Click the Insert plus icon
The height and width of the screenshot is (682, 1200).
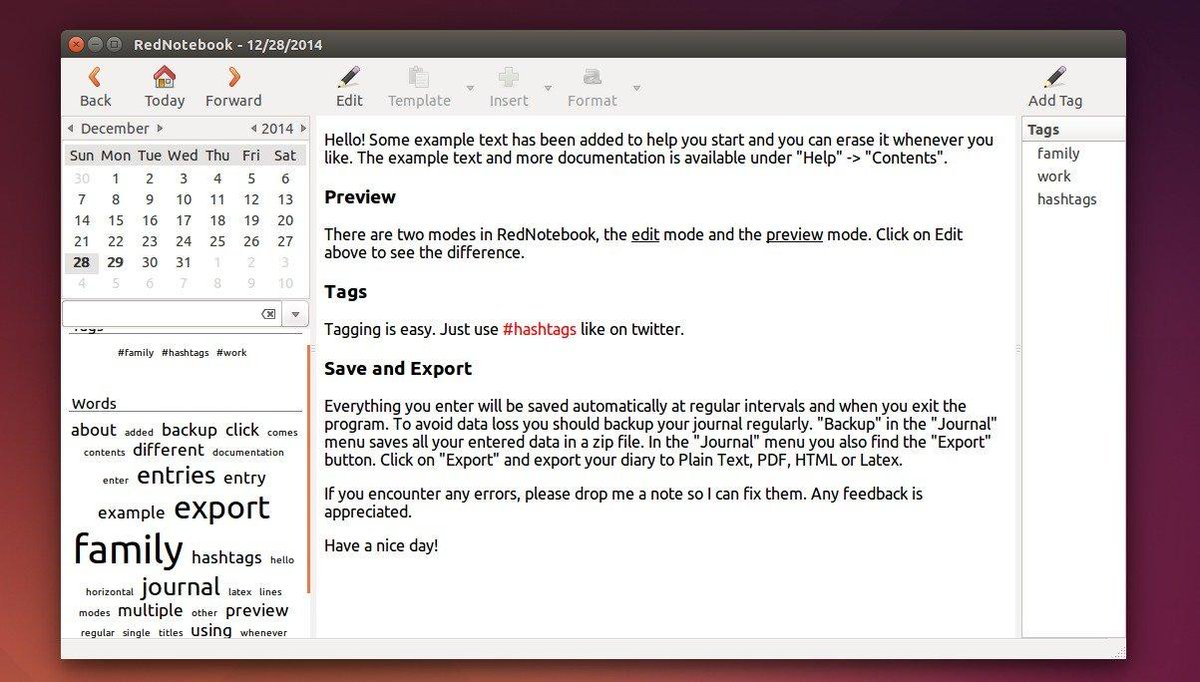[509, 78]
